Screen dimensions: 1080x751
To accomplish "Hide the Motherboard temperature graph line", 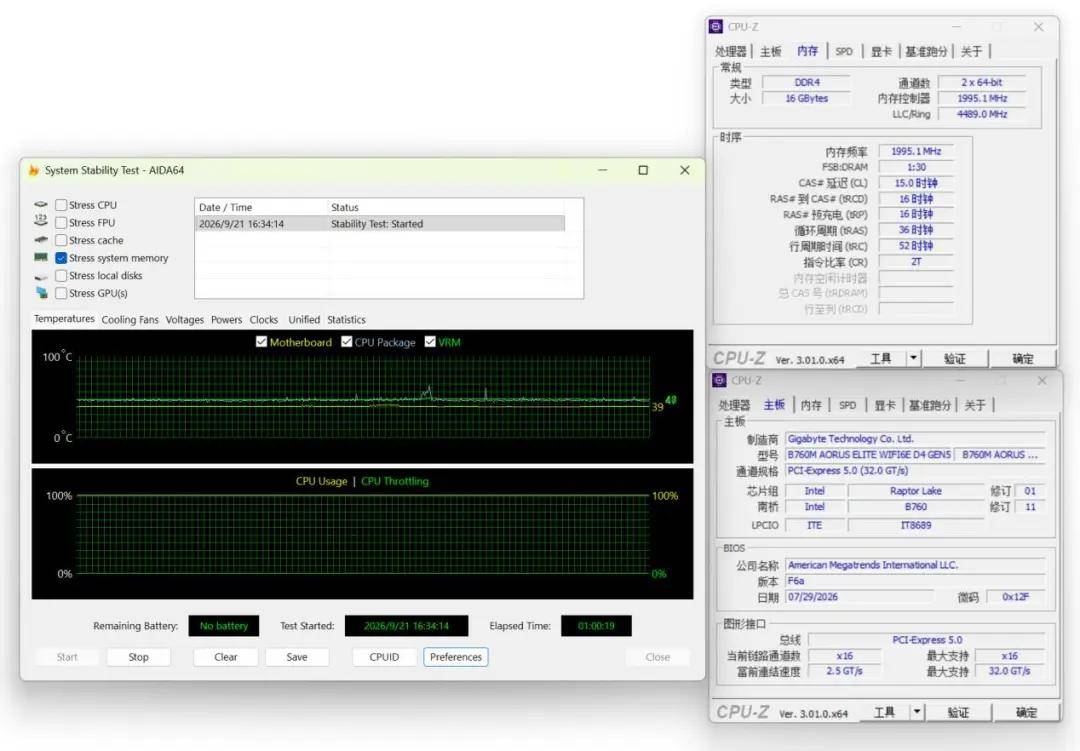I will (261, 342).
